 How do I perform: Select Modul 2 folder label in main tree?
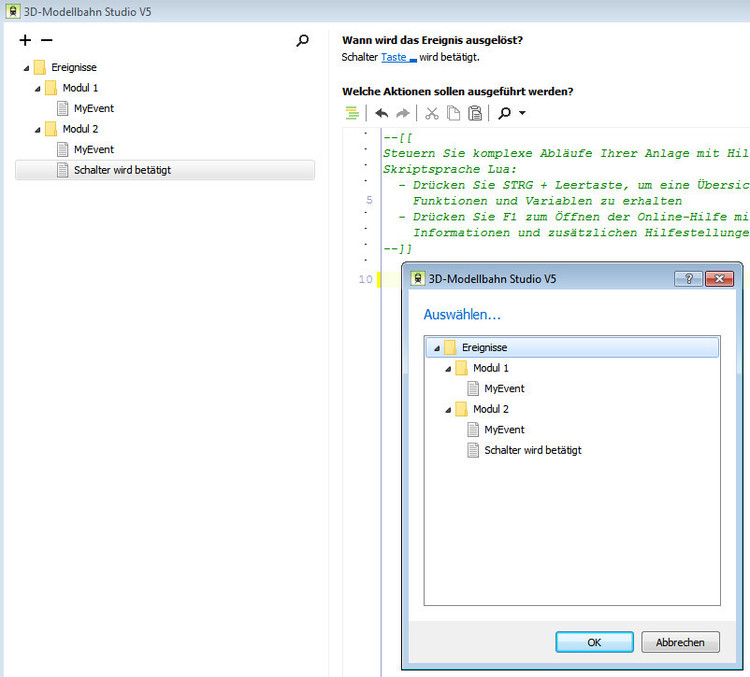(x=80, y=129)
